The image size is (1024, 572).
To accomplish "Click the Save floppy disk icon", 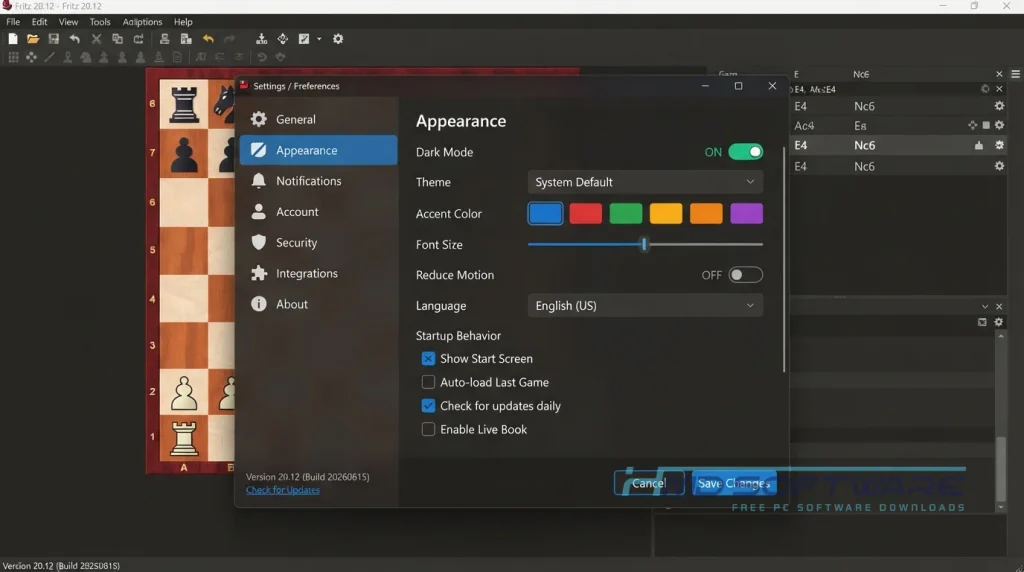I will tap(54, 39).
